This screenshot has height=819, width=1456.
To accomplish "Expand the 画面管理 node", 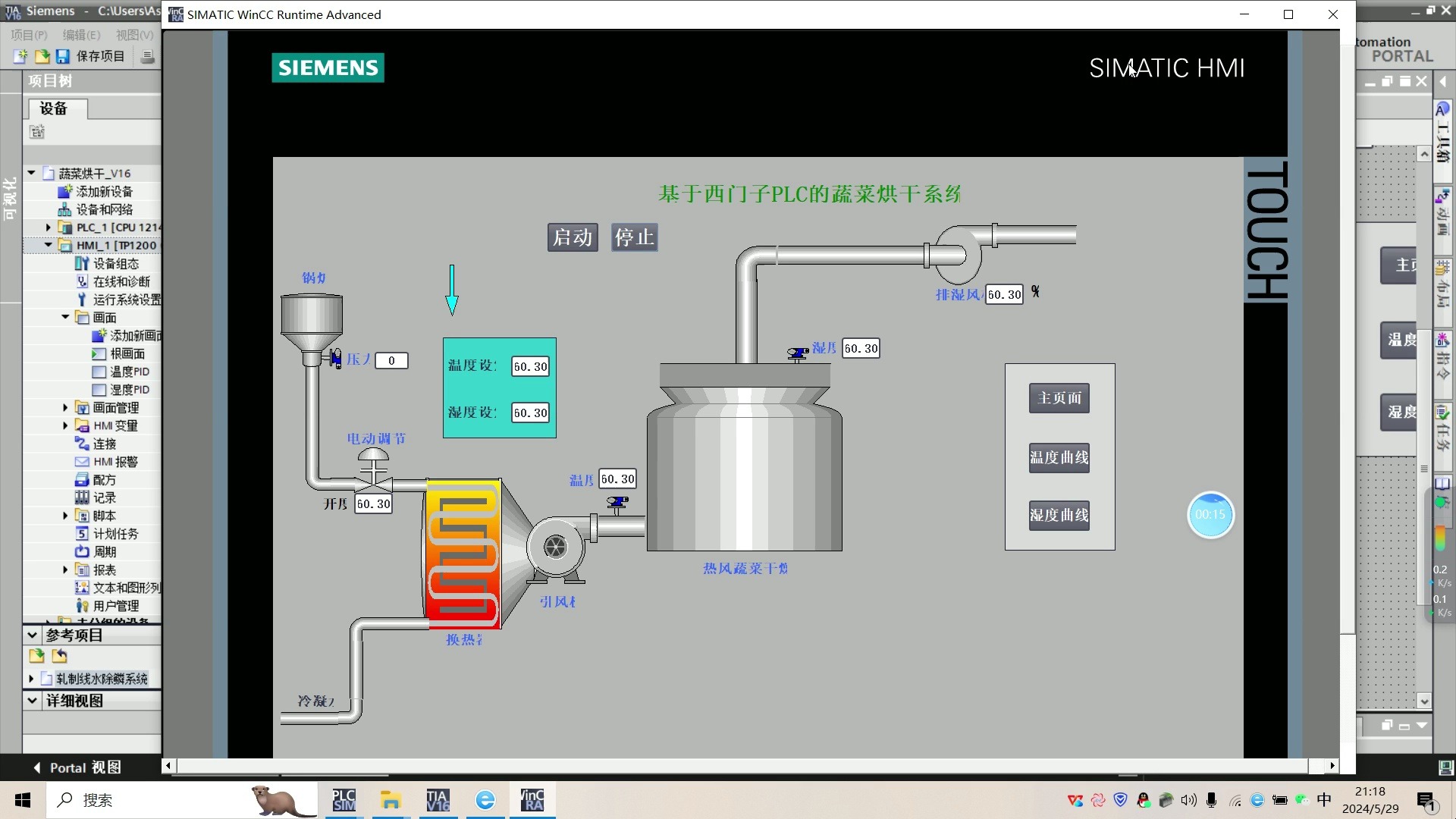I will click(65, 407).
